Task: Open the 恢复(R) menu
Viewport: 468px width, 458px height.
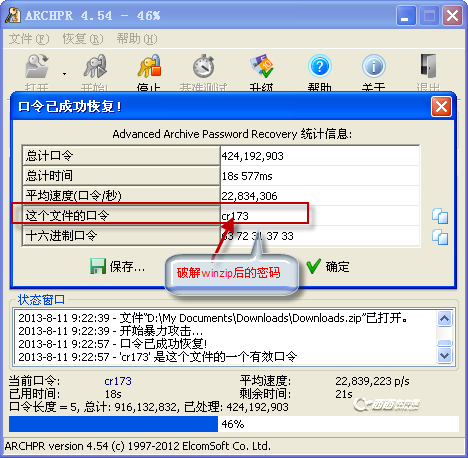Action: click(x=83, y=39)
